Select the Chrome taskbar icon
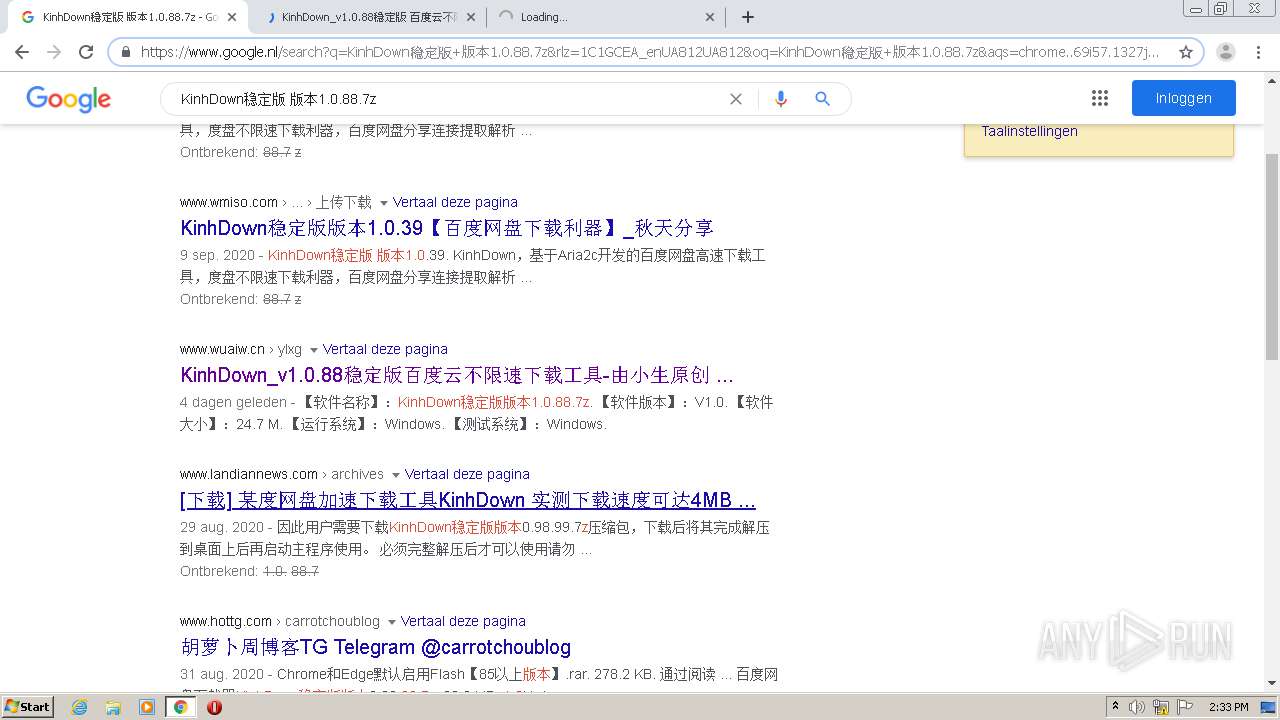The width and height of the screenshot is (1280, 720). click(x=180, y=707)
